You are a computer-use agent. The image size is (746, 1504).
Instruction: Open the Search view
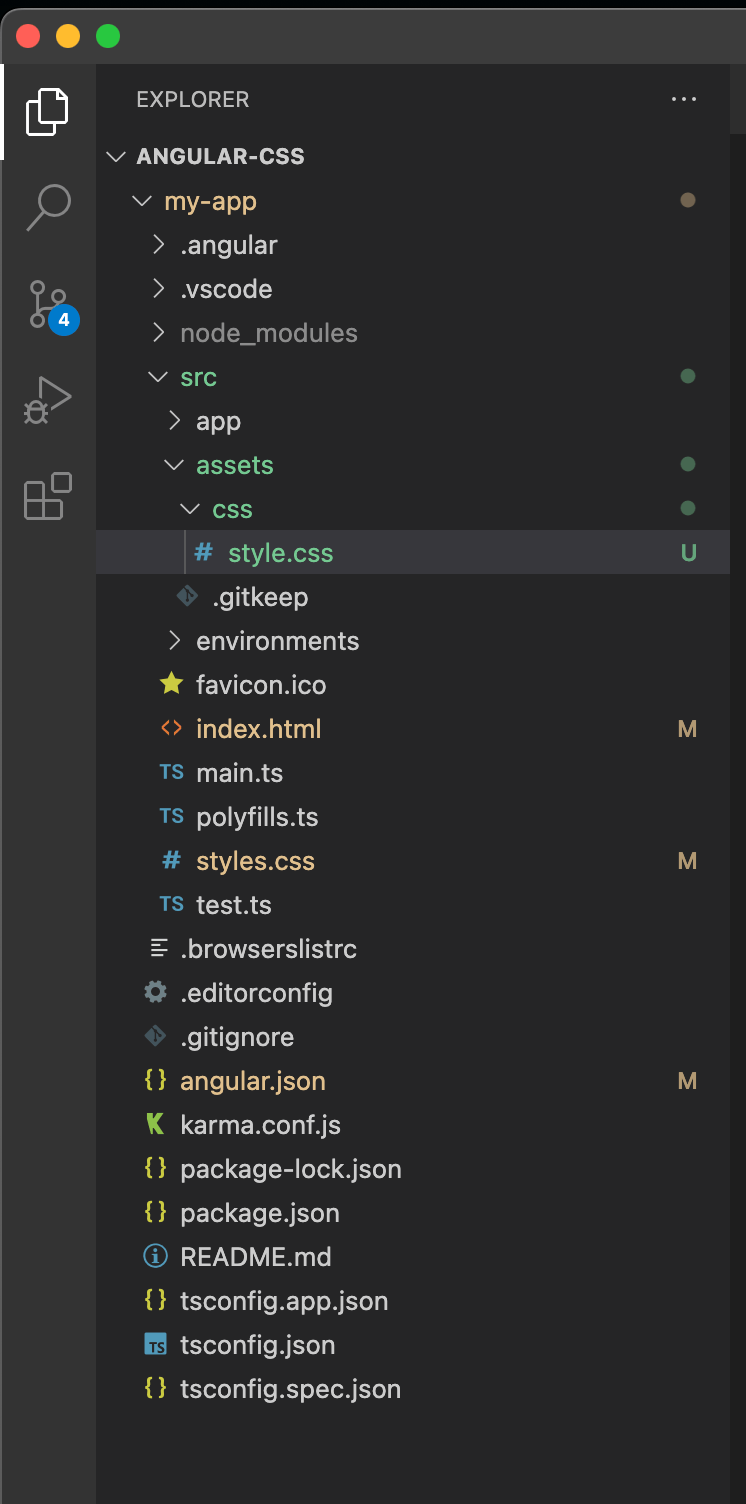click(x=46, y=205)
